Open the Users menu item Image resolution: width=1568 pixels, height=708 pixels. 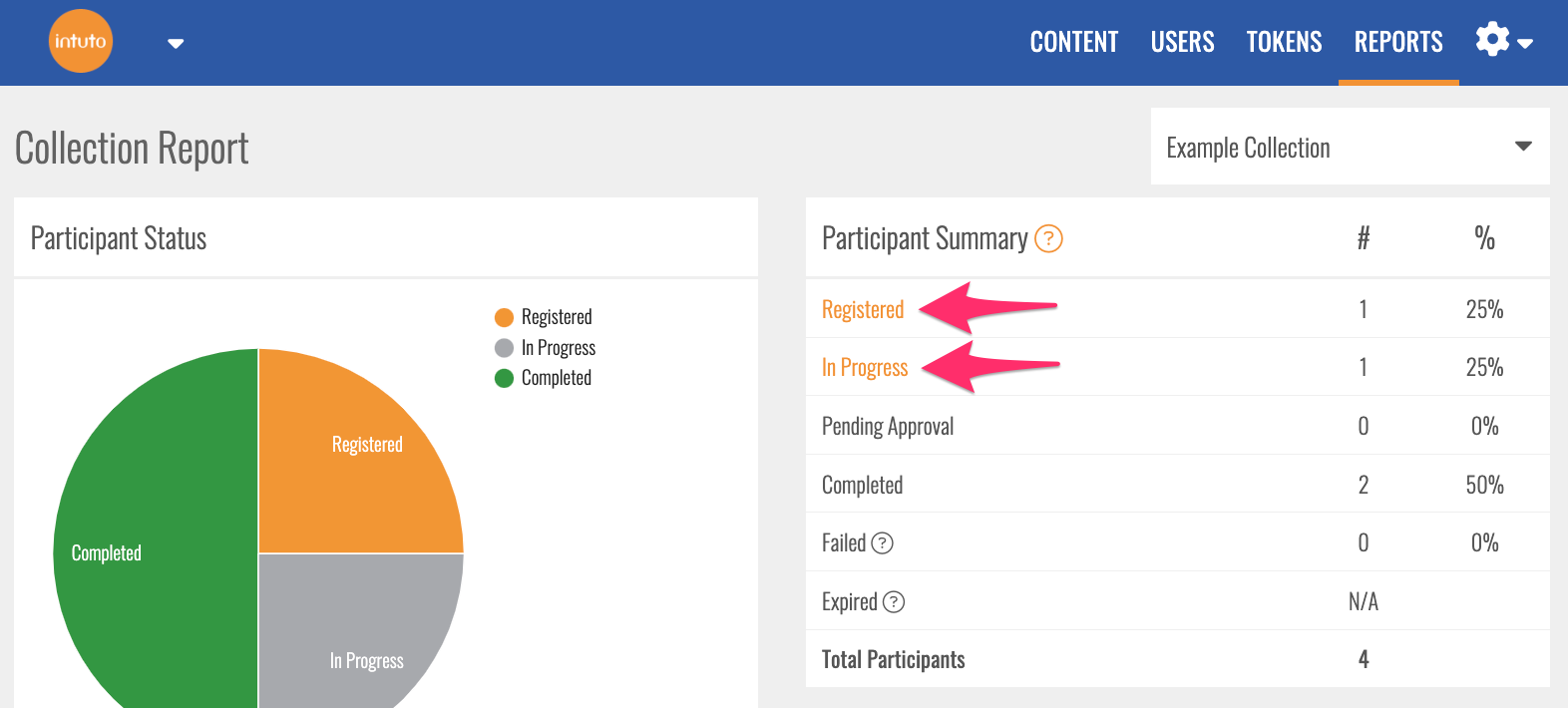(x=1182, y=42)
